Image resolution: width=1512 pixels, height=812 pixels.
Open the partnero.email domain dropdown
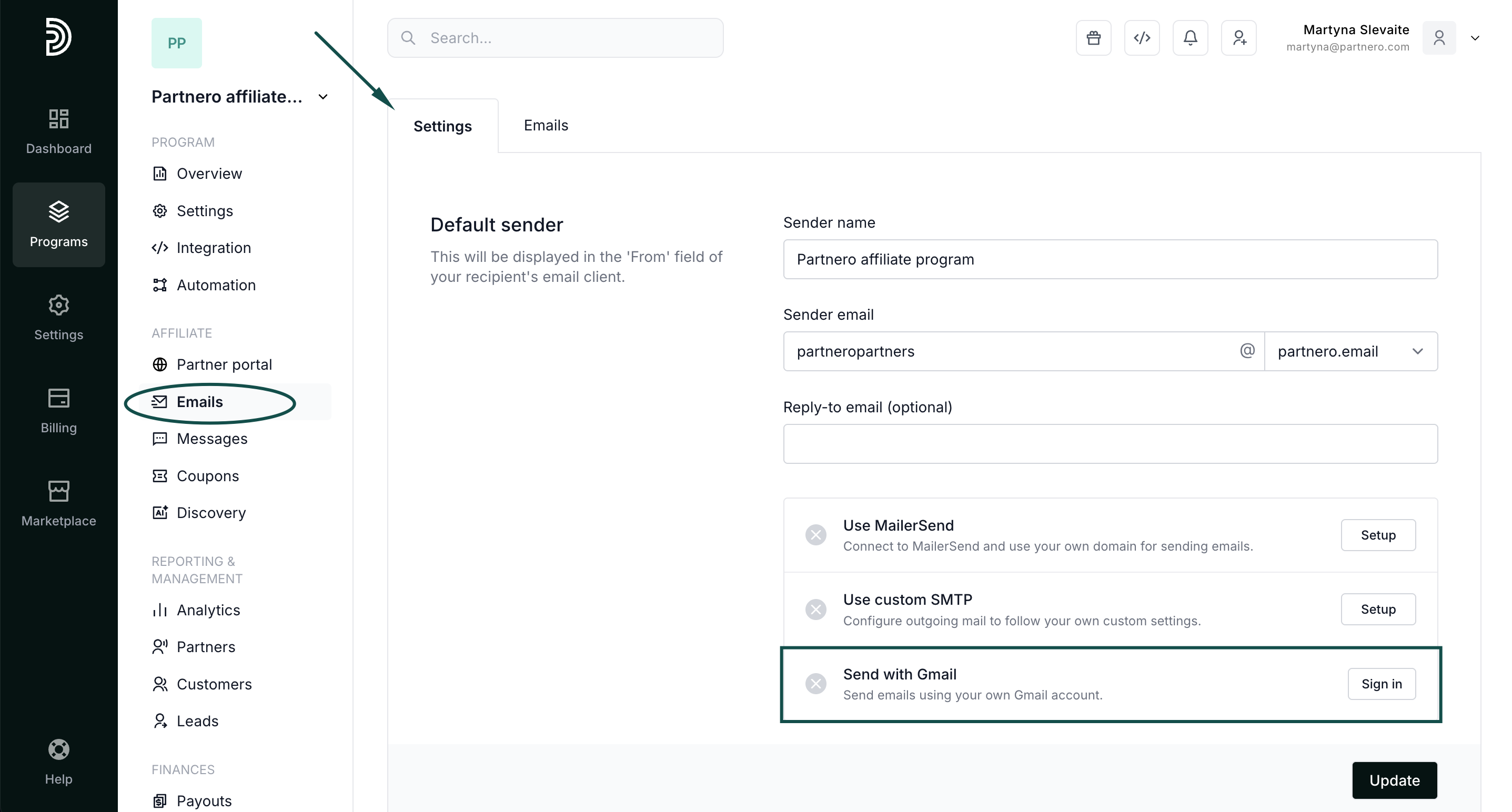[1350, 351]
